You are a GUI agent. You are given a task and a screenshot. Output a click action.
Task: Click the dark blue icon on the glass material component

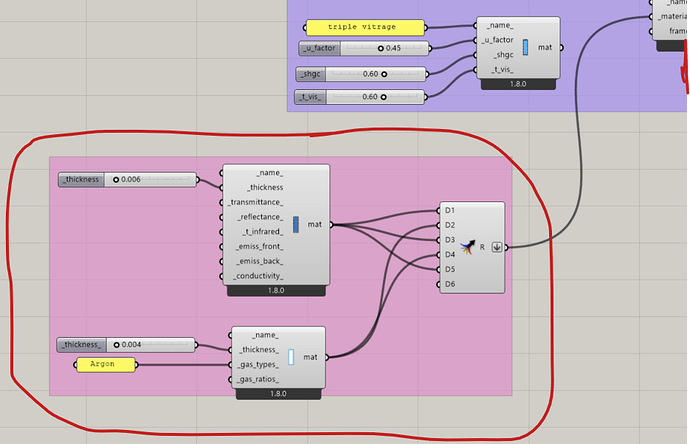point(296,224)
